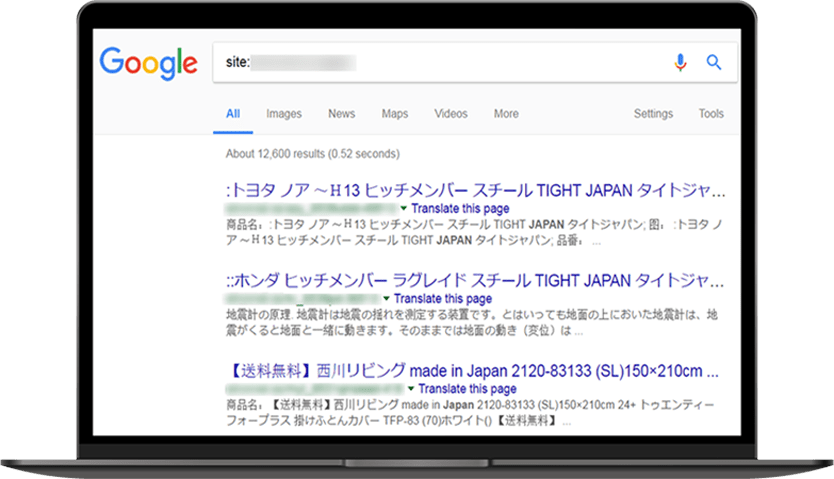
Task: Open the 西川リビング made in Japan result
Action: pyautogui.click(x=473, y=371)
